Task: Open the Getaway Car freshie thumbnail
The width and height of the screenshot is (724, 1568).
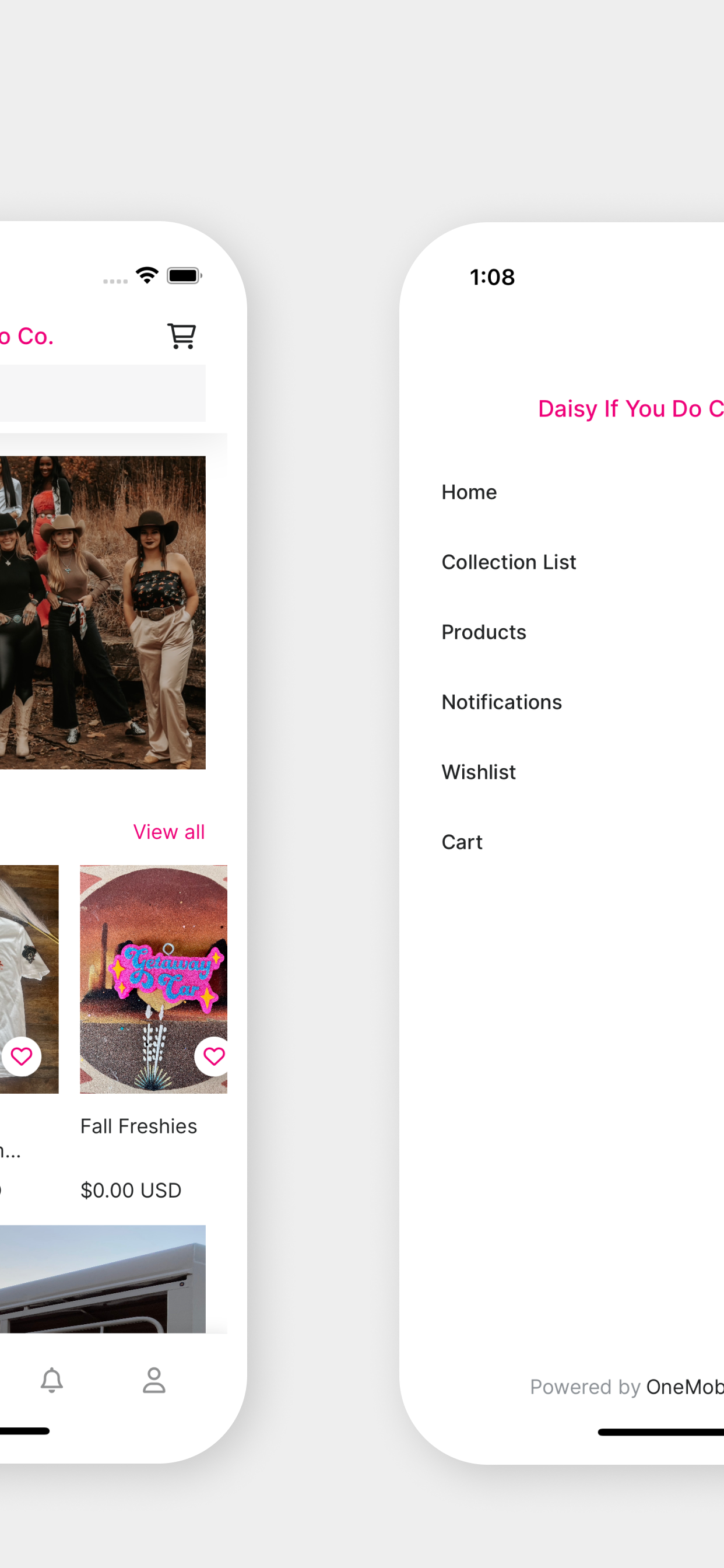Action: point(153,979)
